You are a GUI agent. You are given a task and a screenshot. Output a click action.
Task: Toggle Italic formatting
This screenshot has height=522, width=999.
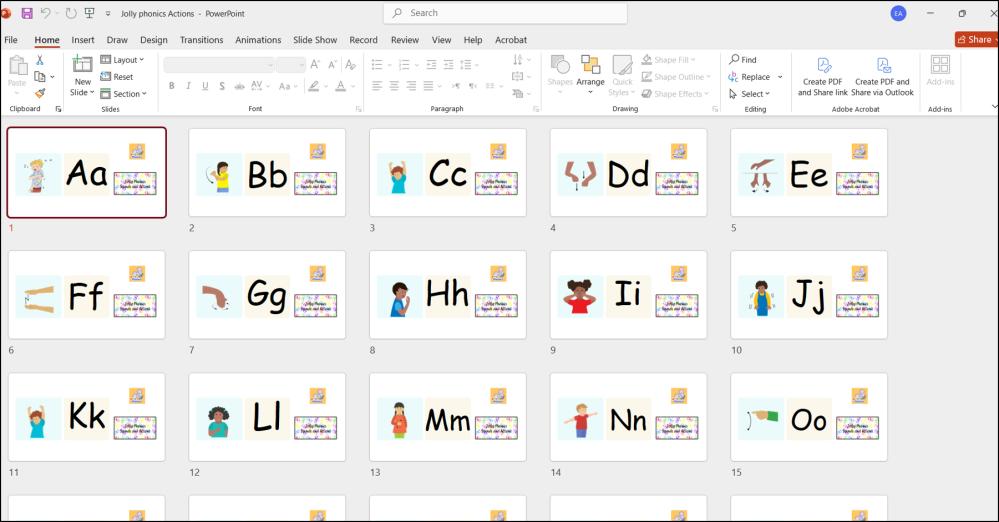pos(188,86)
